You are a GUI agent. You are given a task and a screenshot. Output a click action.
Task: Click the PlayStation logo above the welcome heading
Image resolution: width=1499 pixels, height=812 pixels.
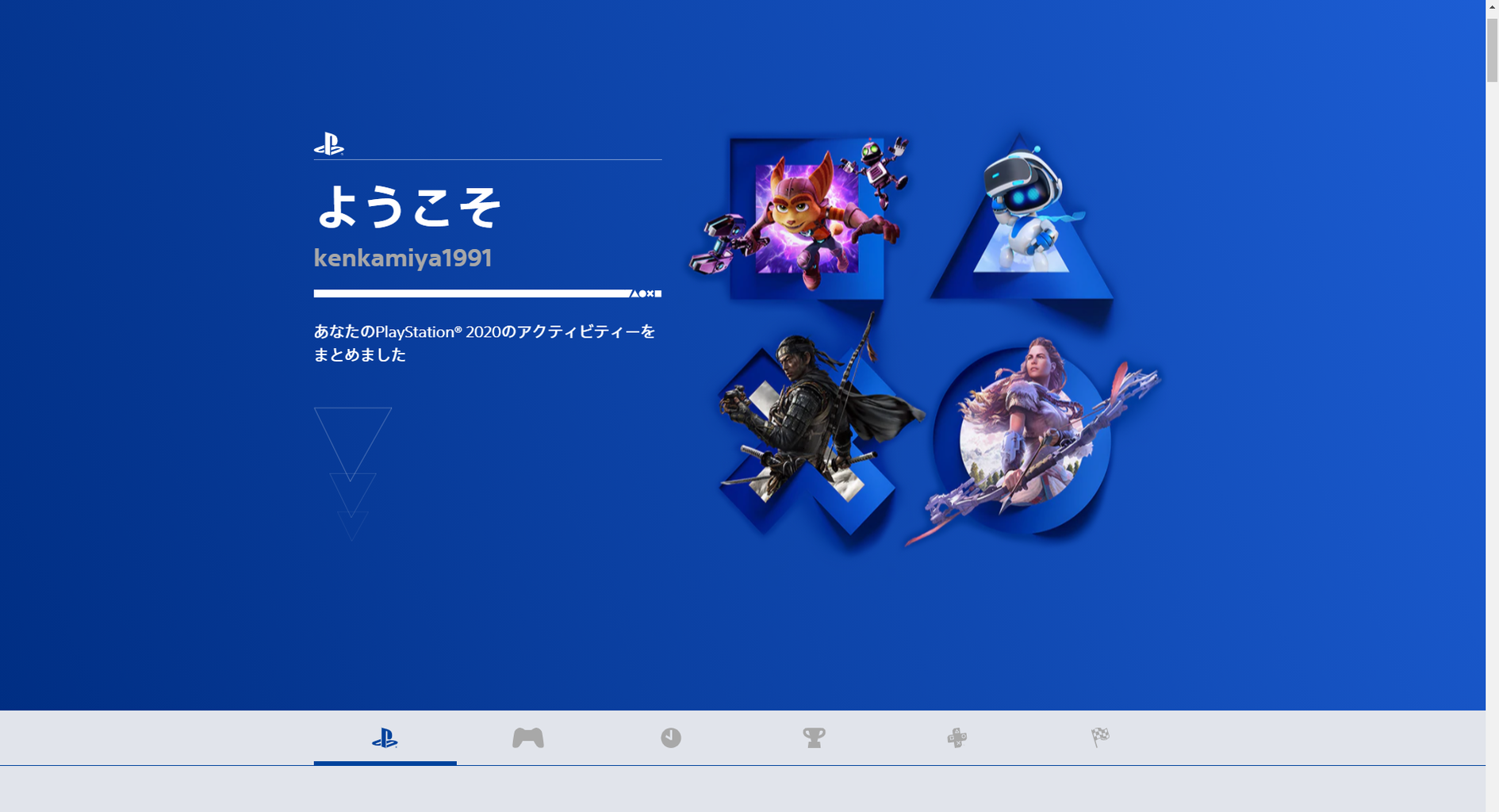point(328,144)
